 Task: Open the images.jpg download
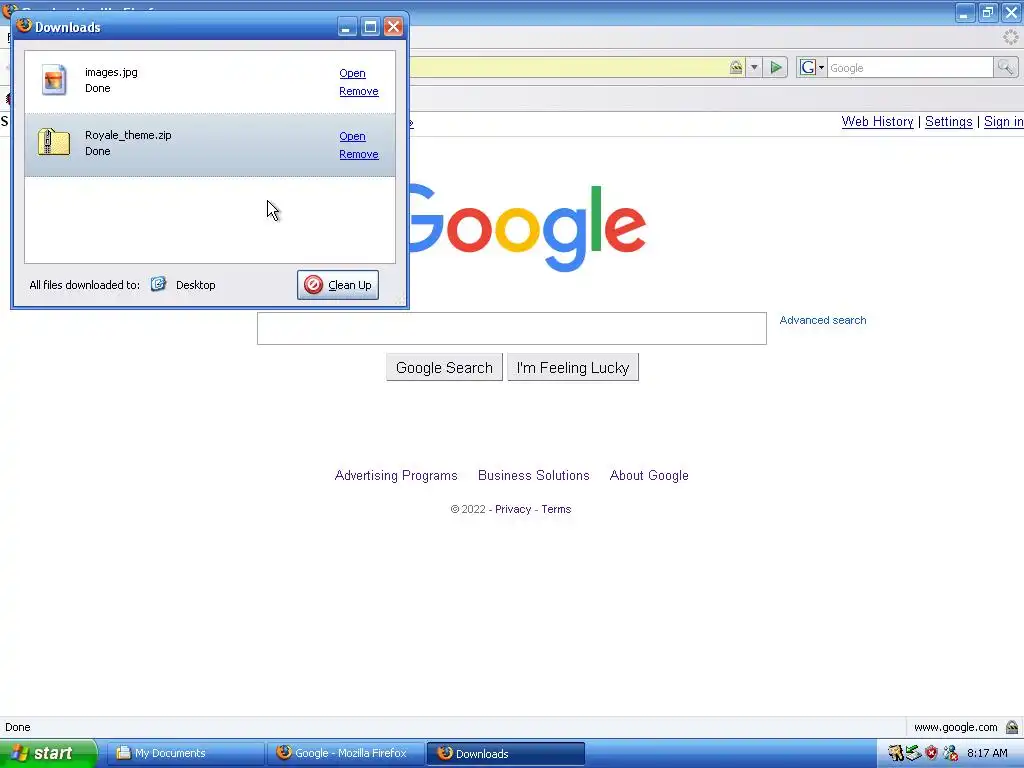pos(352,73)
